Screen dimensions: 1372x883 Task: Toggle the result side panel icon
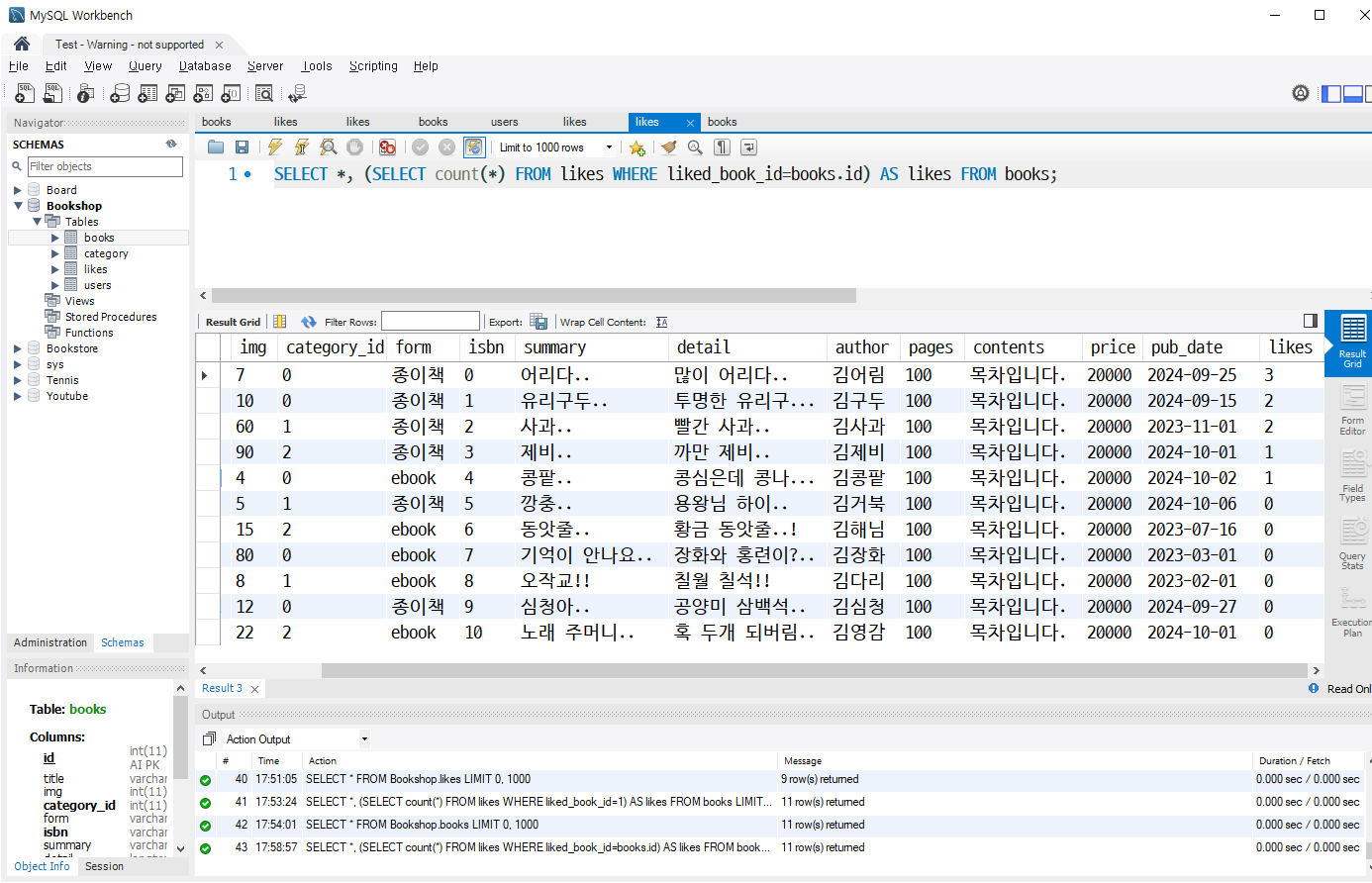click(x=1311, y=321)
